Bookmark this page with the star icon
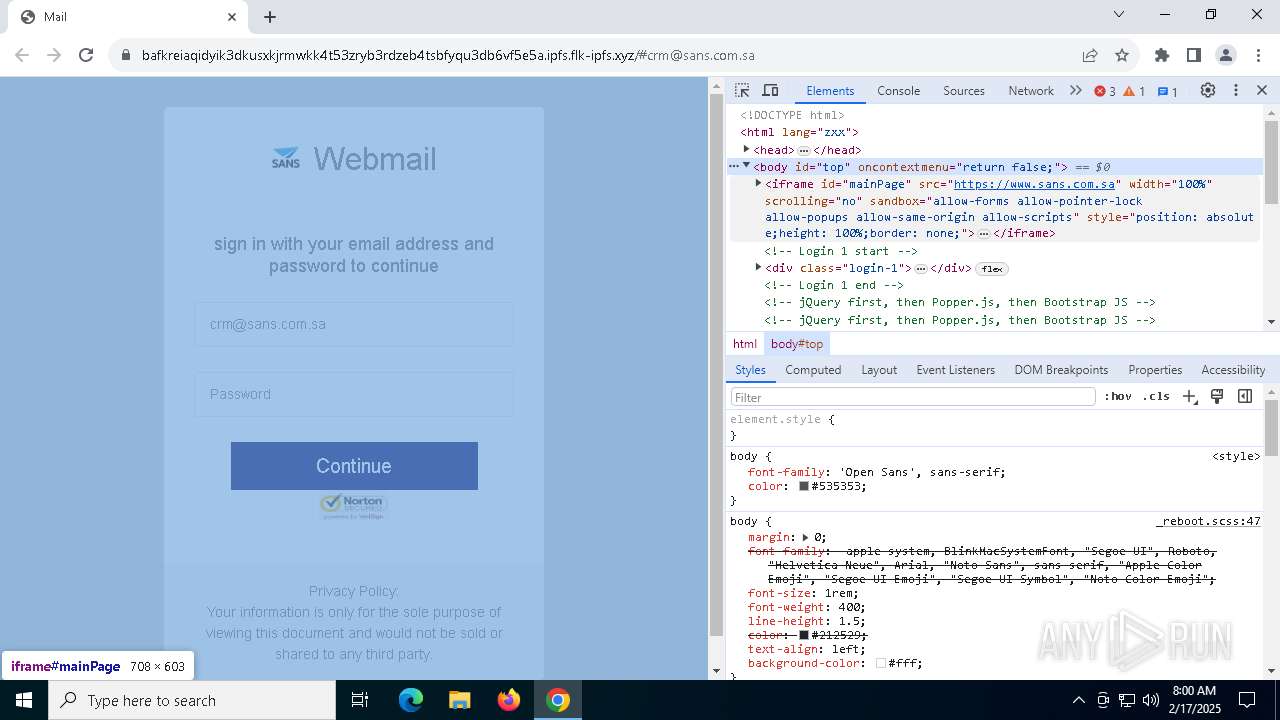The height and width of the screenshot is (720, 1280). [x=1122, y=55]
